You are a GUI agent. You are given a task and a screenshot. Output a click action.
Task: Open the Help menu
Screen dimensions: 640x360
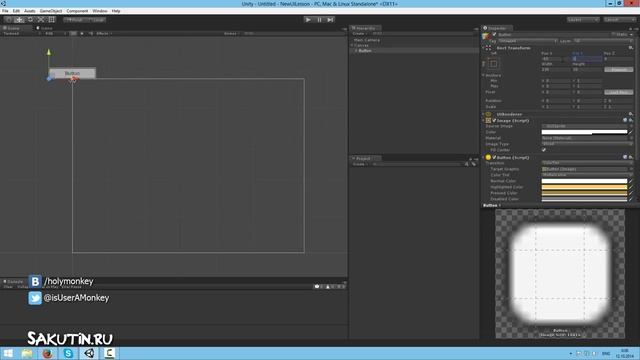(x=116, y=11)
